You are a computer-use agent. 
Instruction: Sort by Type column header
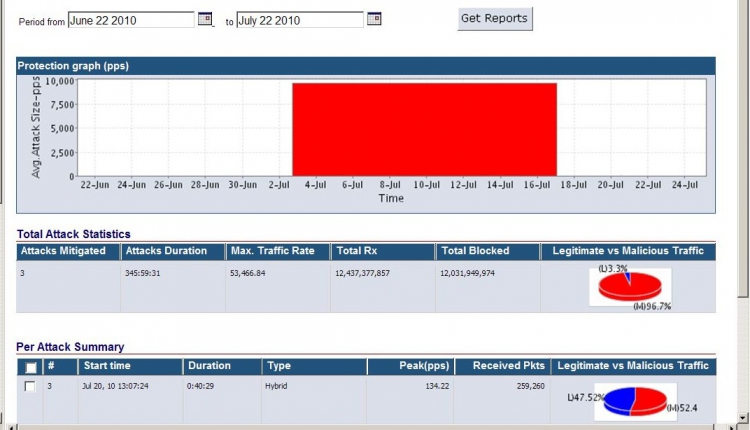tap(315, 366)
